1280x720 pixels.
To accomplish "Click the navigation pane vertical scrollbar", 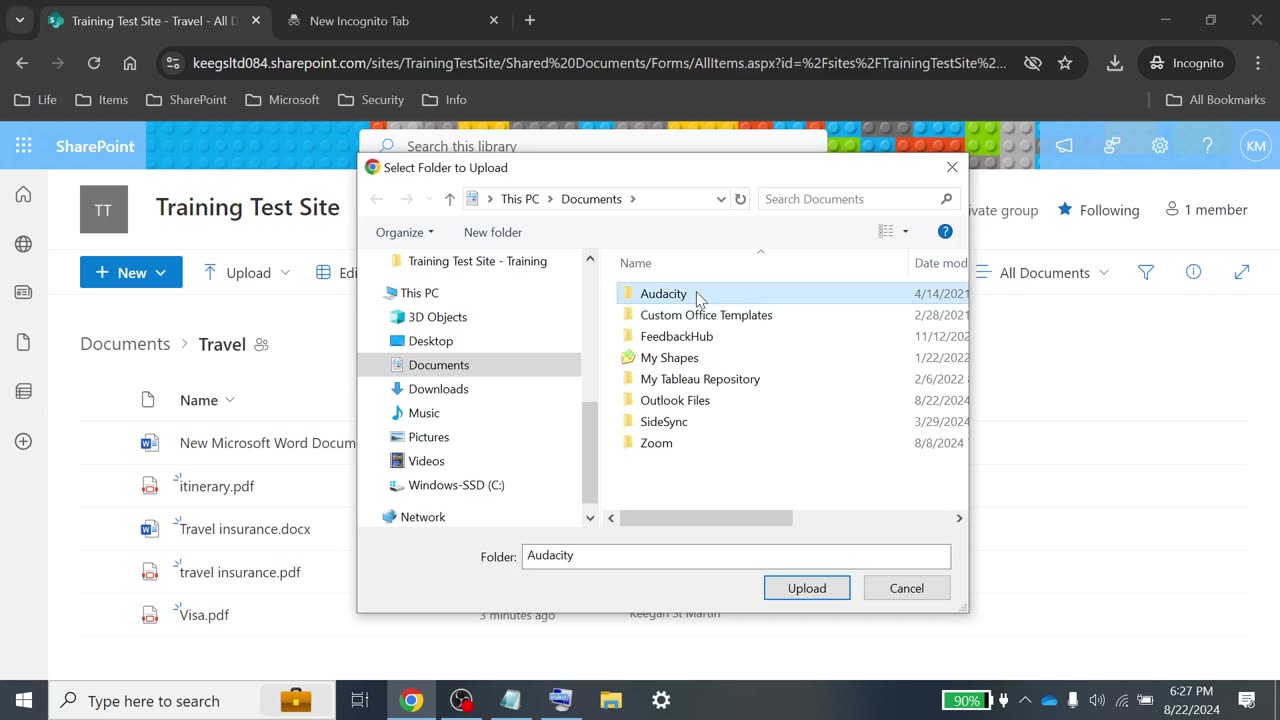I will (x=590, y=451).
